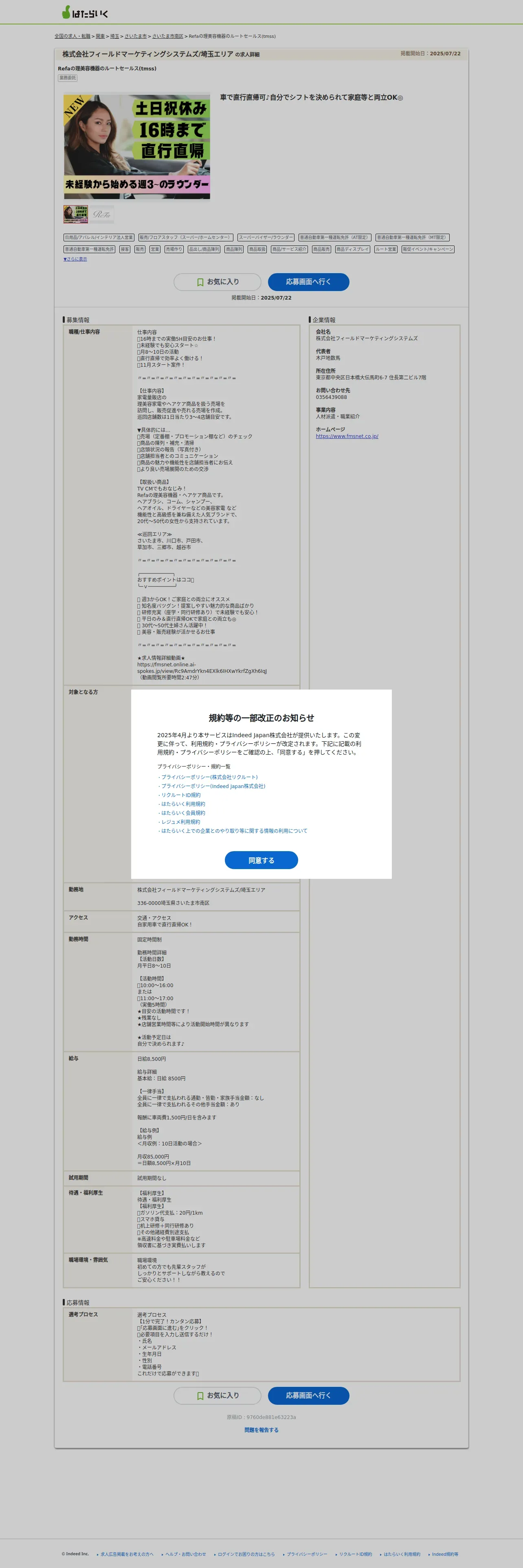Screen dimensions: 523x1568
Task: Select the first small job photo thumbnail
Action: click(x=75, y=214)
